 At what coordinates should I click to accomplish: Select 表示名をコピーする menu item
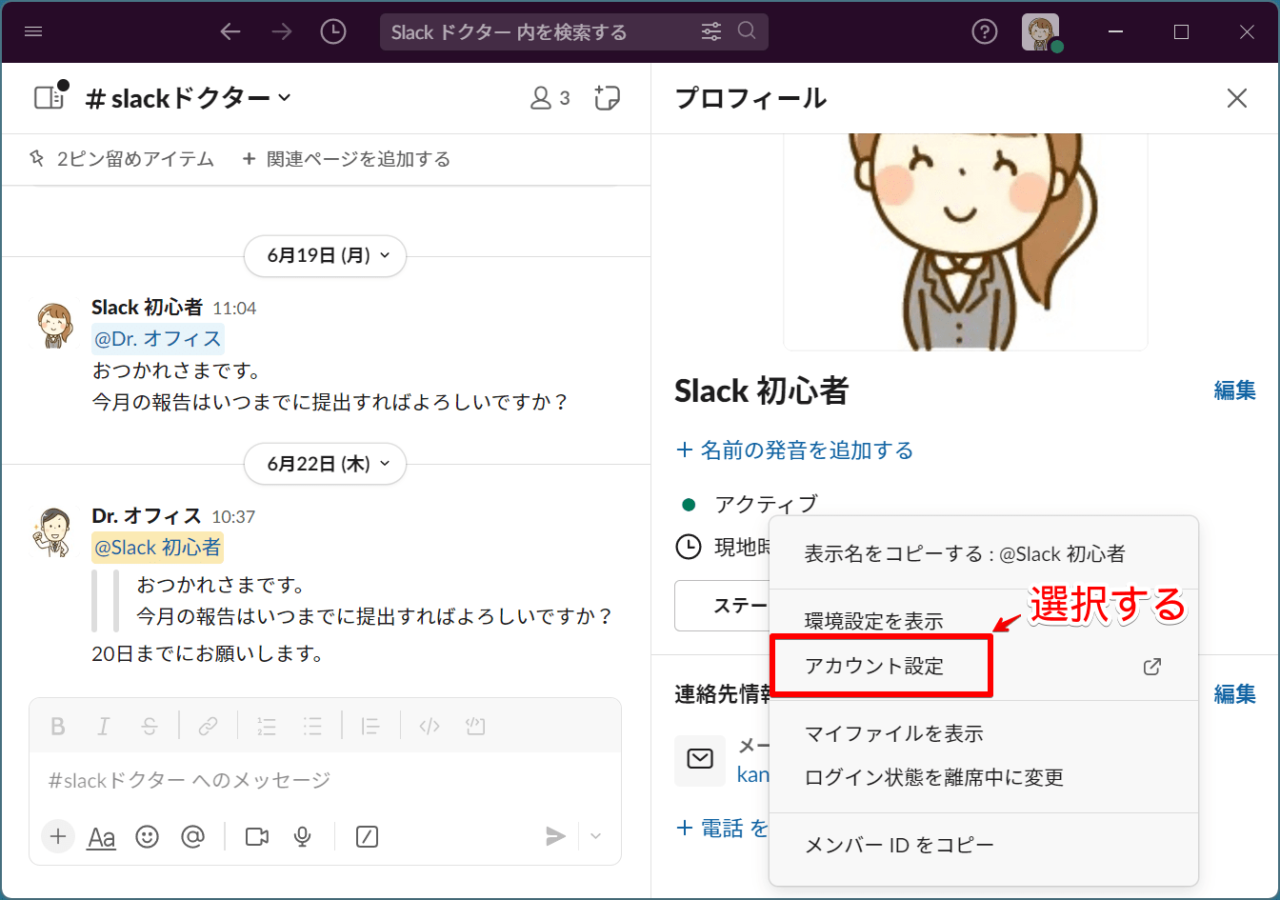(983, 553)
